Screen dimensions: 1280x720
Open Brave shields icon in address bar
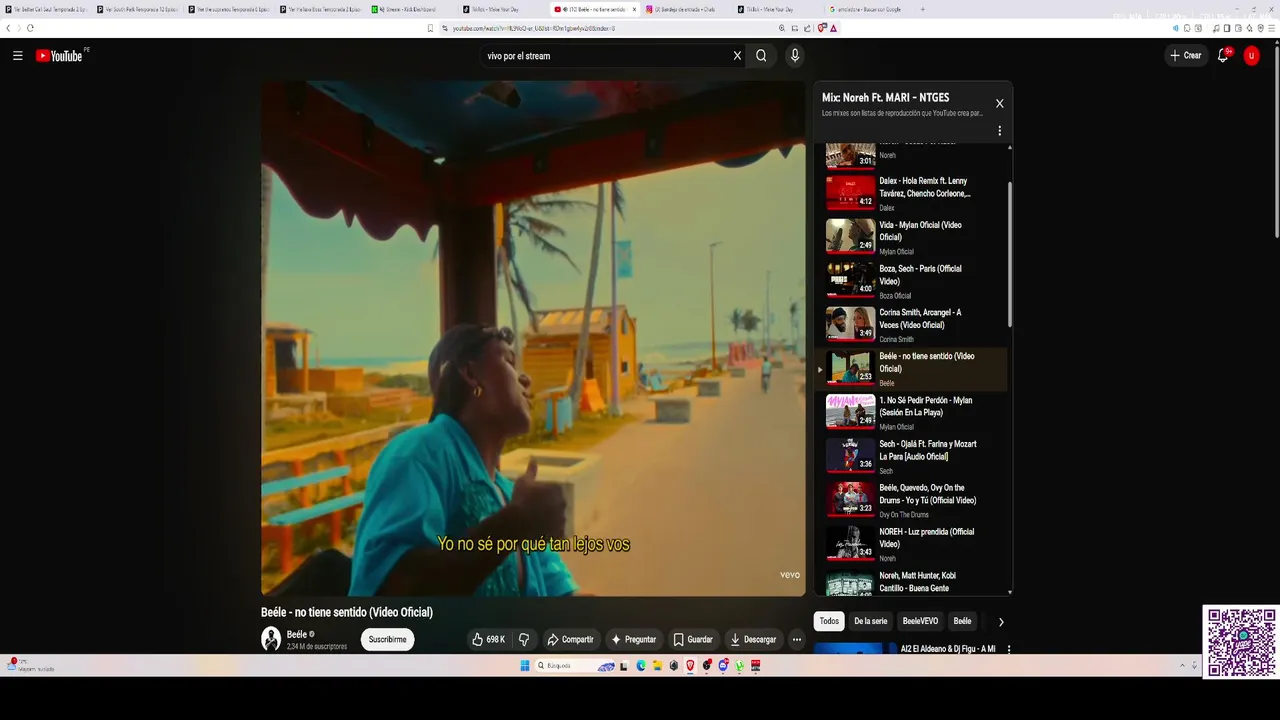click(822, 28)
